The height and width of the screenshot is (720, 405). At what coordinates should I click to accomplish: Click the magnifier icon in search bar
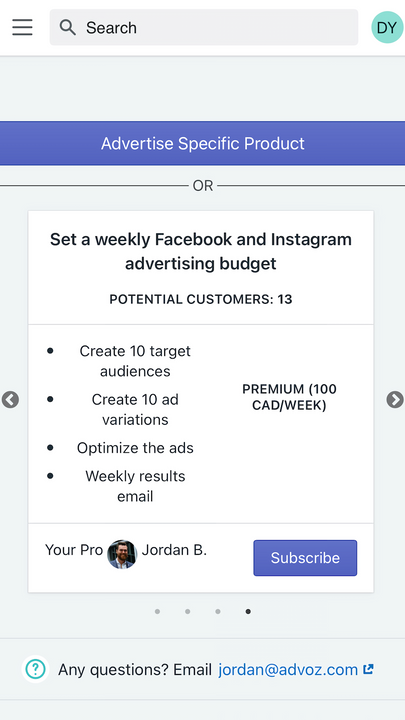click(68, 28)
